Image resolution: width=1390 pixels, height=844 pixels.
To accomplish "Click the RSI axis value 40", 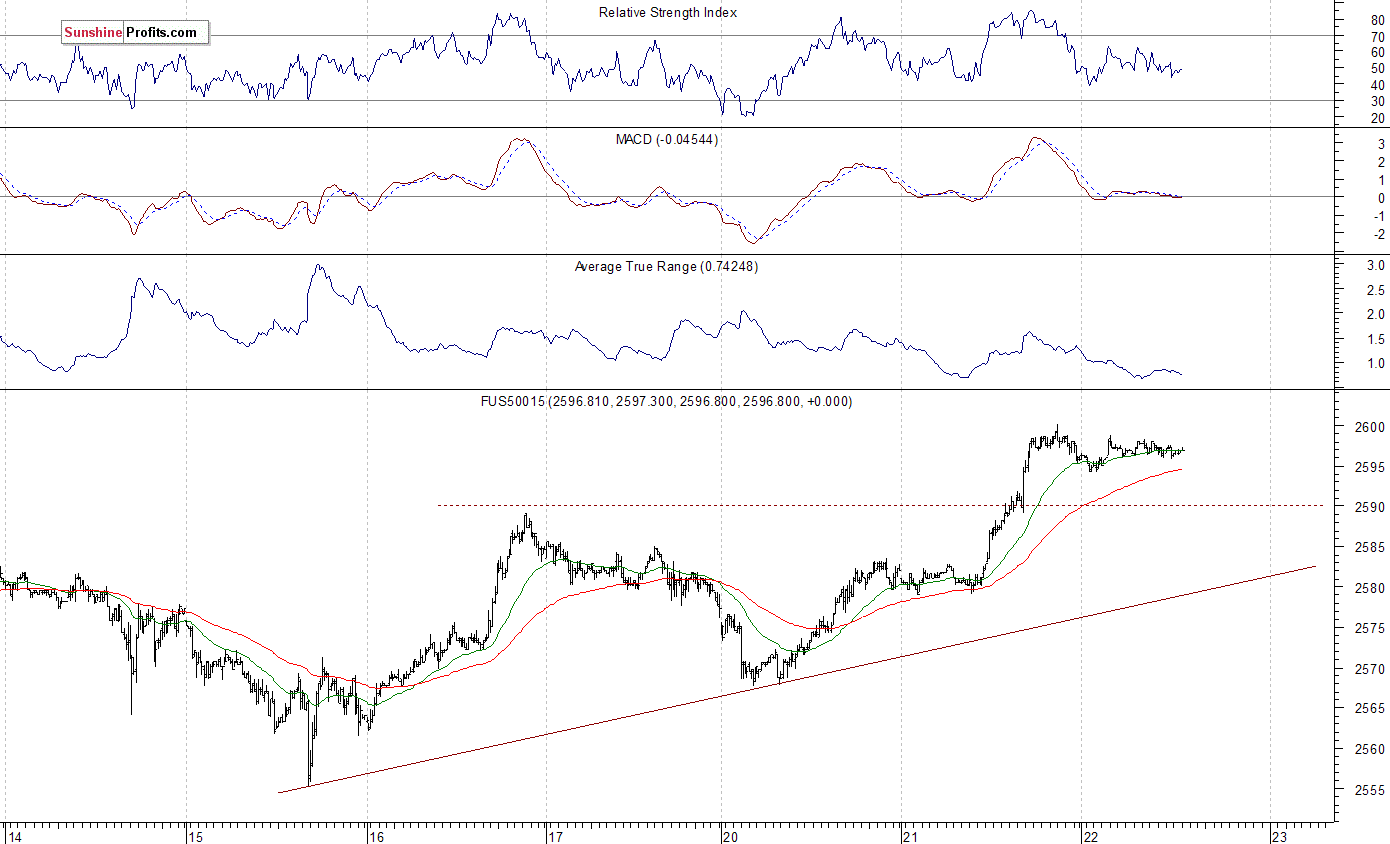I will click(x=1378, y=85).
